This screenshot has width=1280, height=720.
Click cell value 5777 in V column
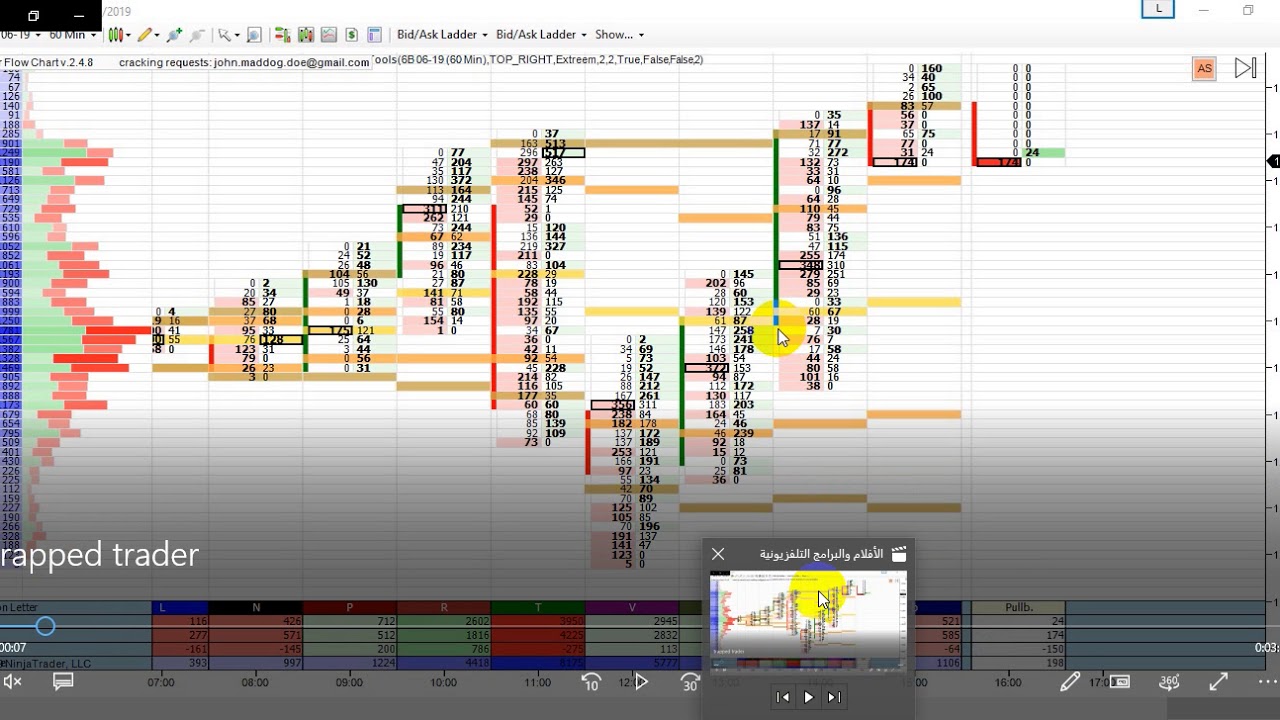(665, 662)
